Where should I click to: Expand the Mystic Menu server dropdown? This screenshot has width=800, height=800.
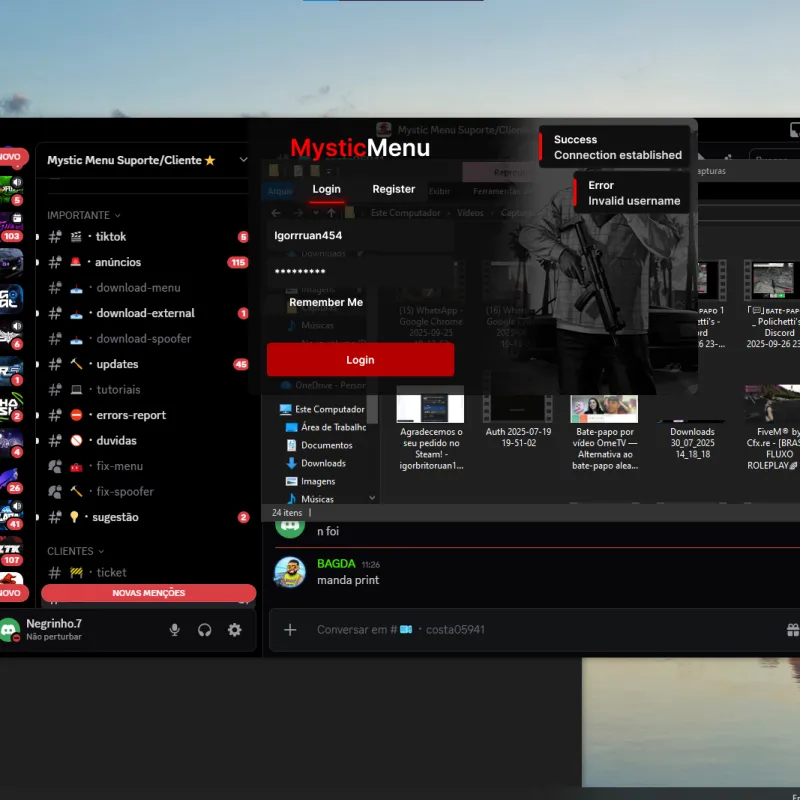click(x=243, y=160)
